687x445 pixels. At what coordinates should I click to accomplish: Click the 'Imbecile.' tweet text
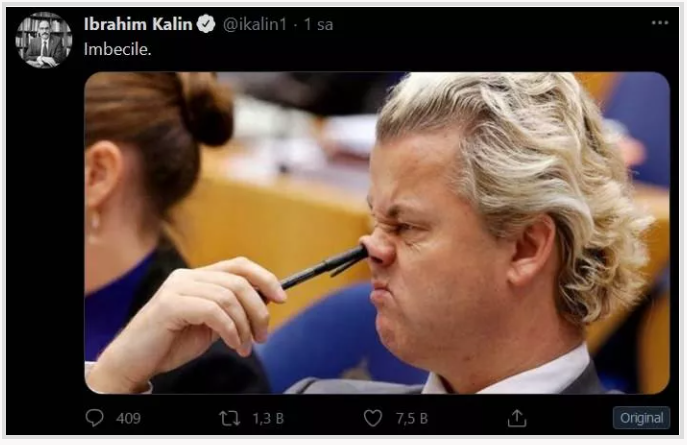coord(117,49)
